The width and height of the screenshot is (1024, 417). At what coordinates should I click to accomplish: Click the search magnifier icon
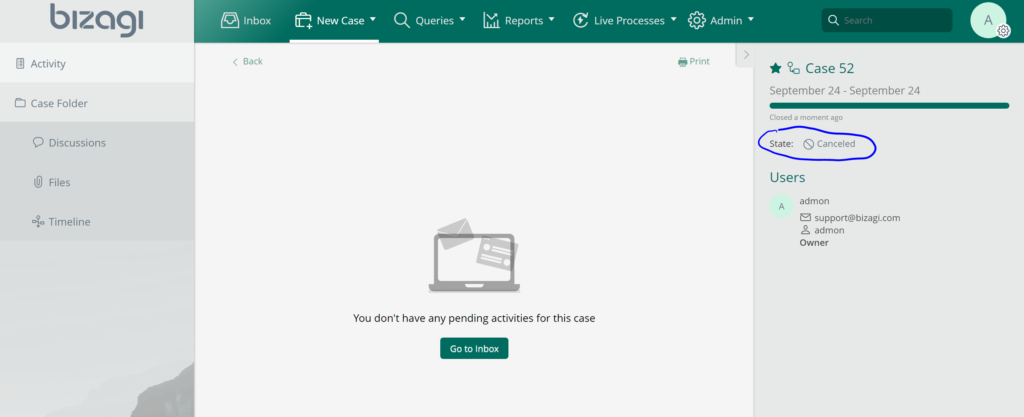(x=833, y=20)
